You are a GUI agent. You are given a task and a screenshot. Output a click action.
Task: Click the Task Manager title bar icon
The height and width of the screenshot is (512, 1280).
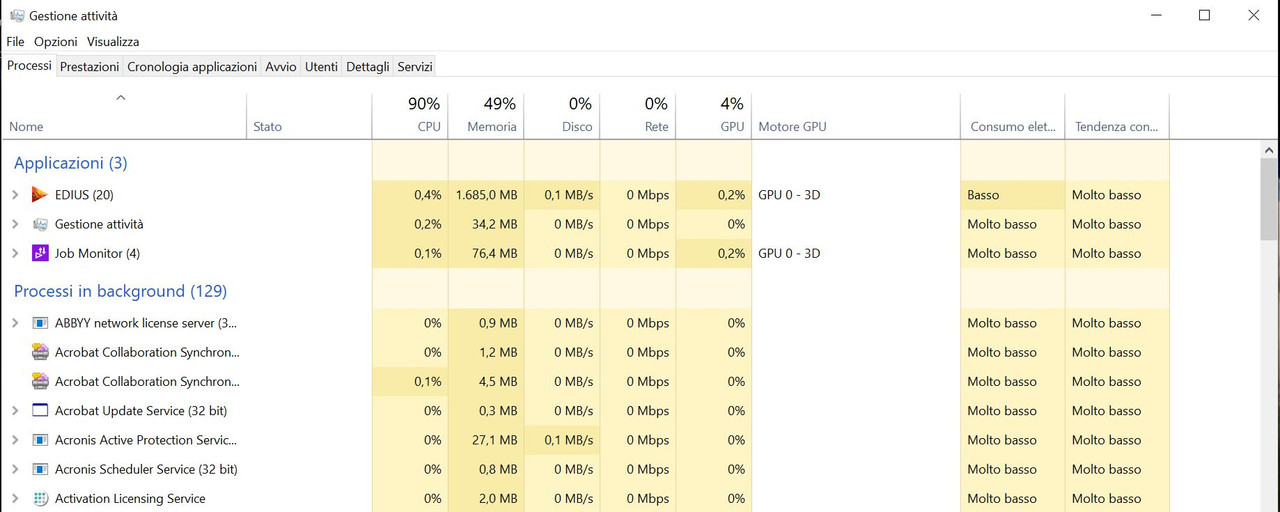pos(17,15)
